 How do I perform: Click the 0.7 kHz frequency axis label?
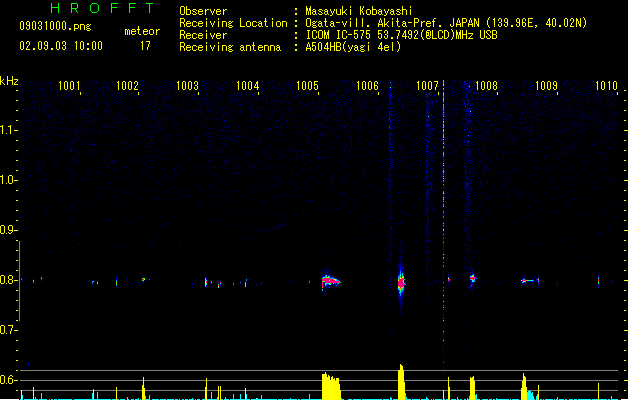click(x=7, y=330)
